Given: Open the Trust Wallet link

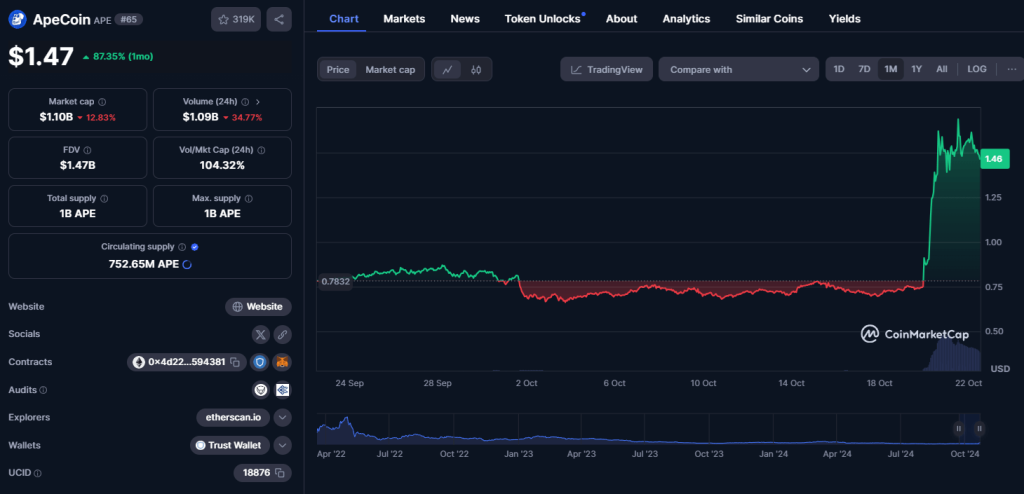Looking at the screenshot, I should pos(230,446).
